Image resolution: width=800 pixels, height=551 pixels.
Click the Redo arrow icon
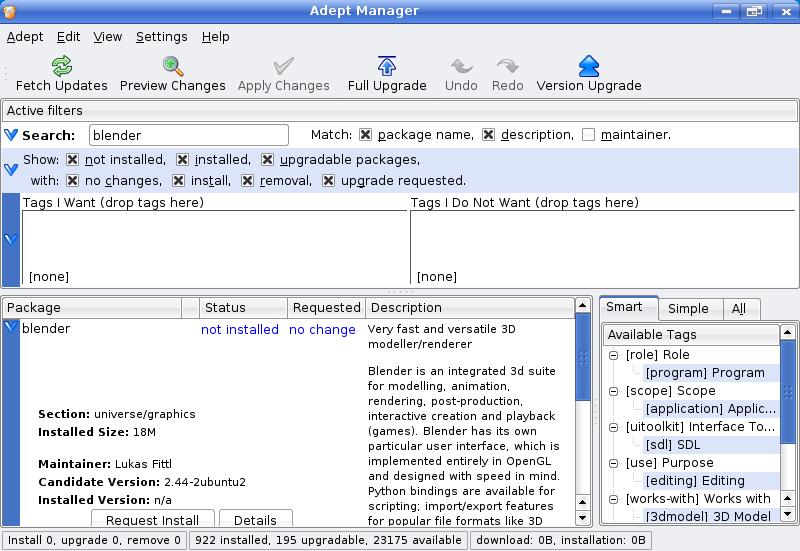point(508,66)
